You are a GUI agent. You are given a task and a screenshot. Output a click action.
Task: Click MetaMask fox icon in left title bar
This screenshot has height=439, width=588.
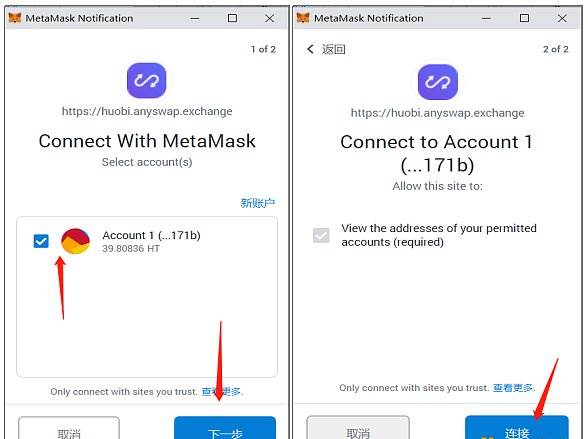pyautogui.click(x=15, y=18)
